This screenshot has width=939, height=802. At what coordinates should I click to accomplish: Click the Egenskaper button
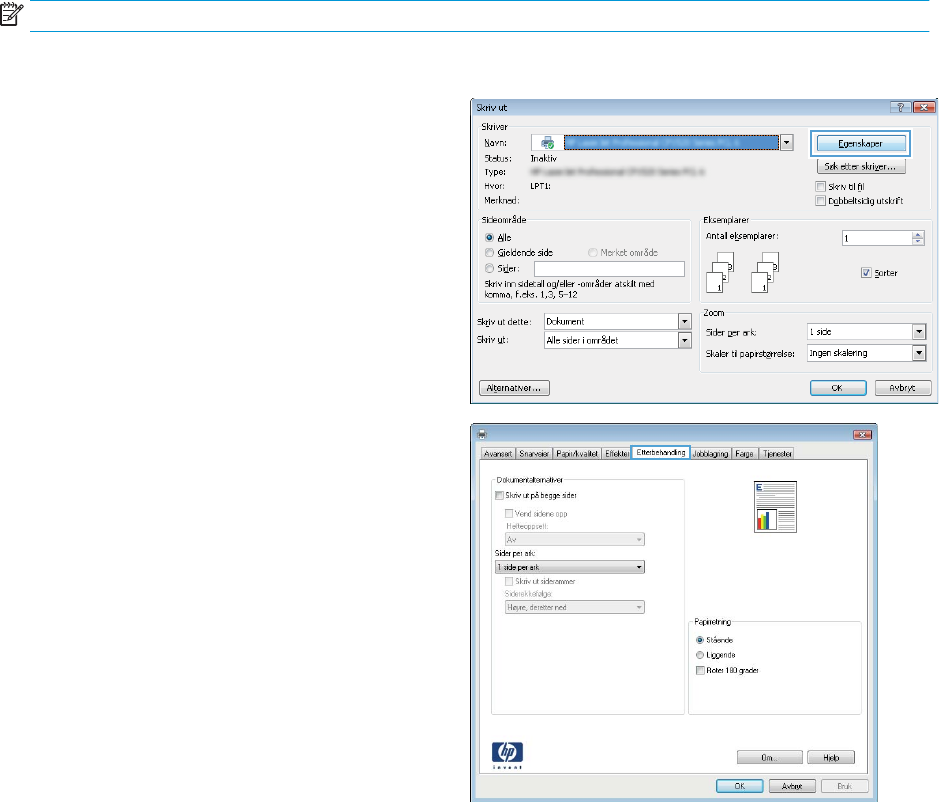[x=860, y=143]
